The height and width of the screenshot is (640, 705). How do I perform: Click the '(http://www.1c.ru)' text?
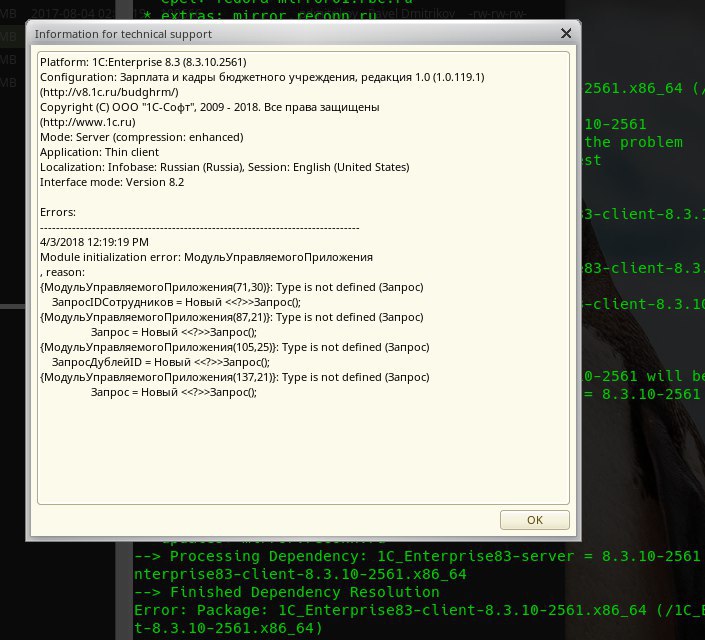pos(88,122)
